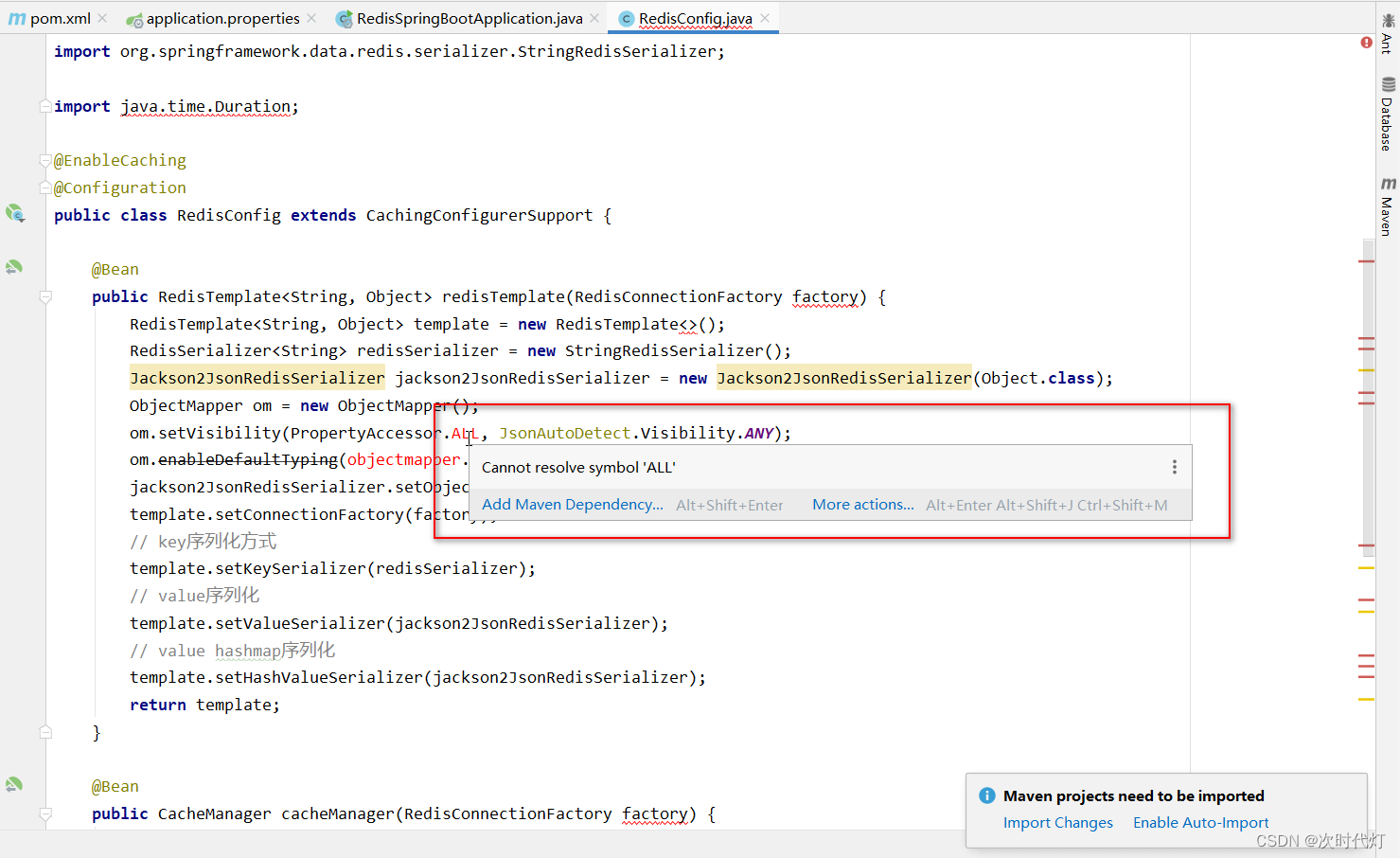Click the Add Maven Dependency link
The height and width of the screenshot is (858, 1400).
[572, 504]
